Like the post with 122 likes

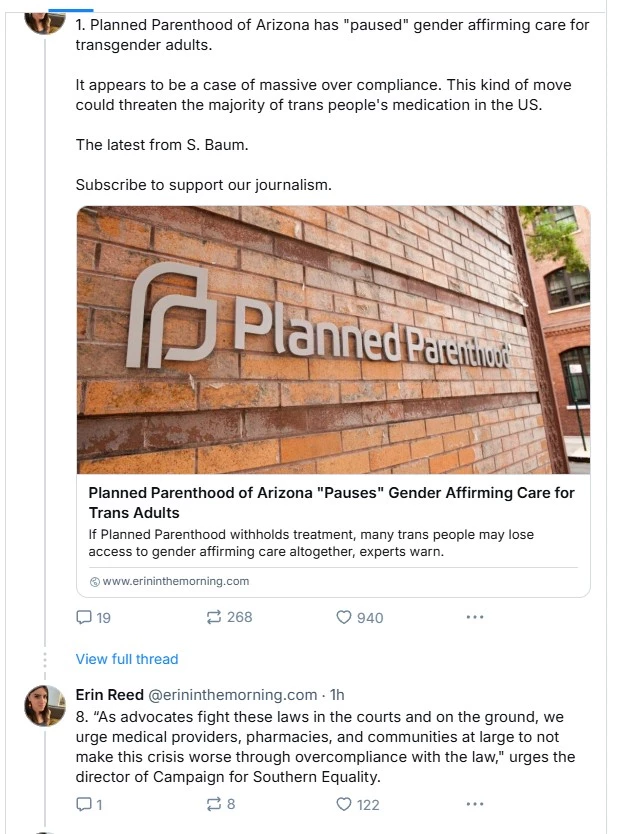coord(345,804)
